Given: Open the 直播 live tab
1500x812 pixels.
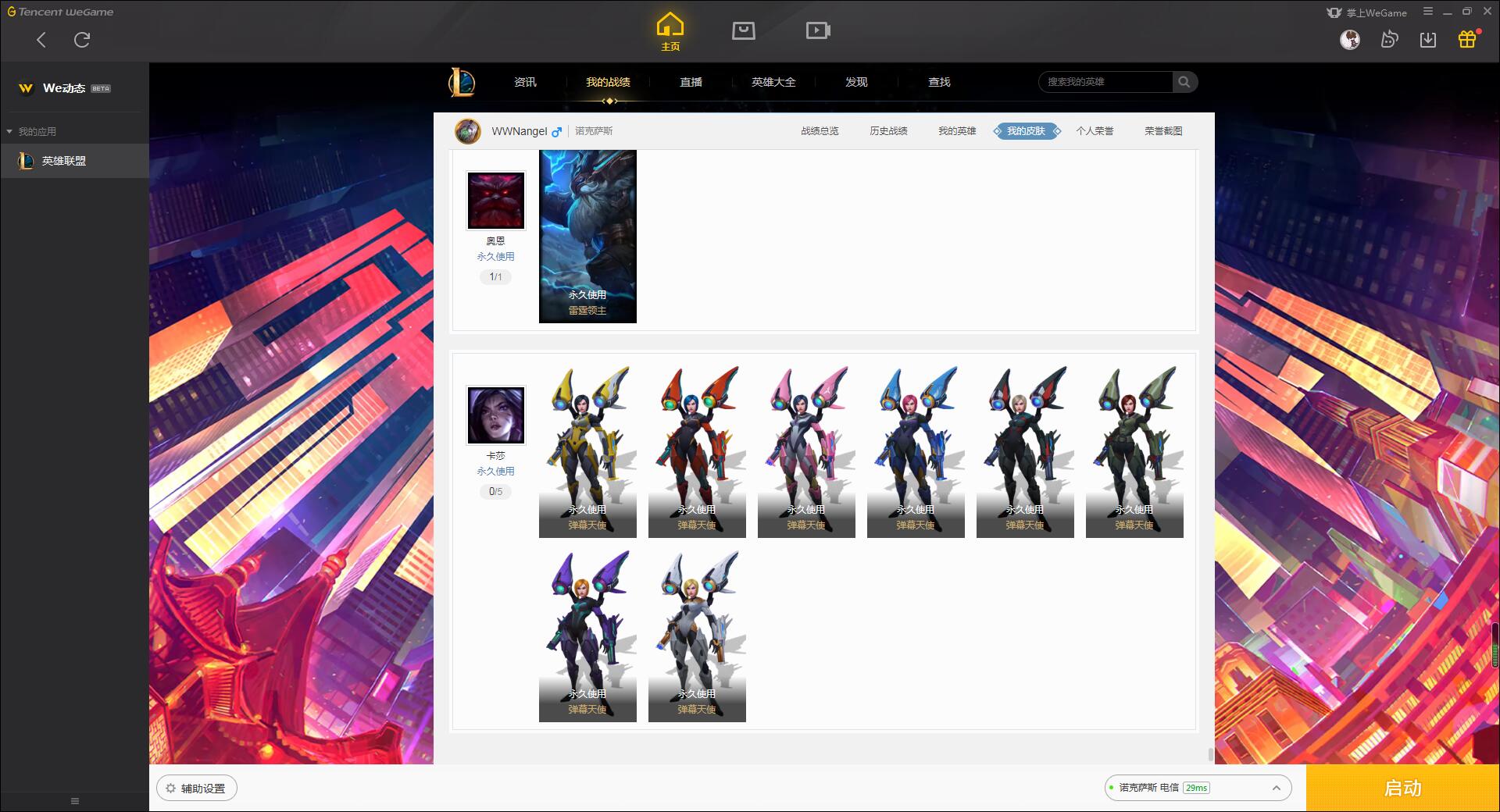Looking at the screenshot, I should click(691, 82).
